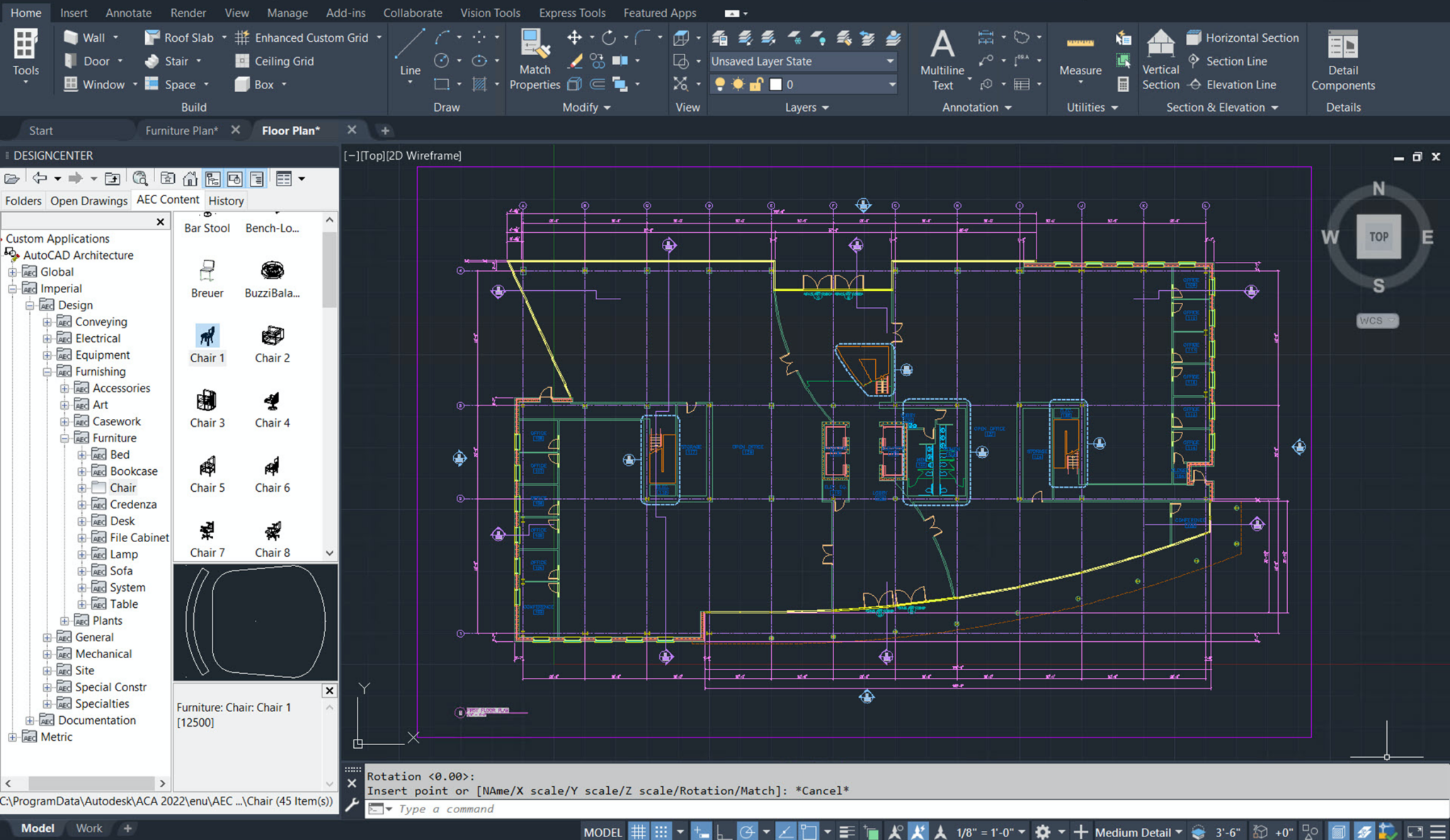Expand the Sofa folder in tree
This screenshot has height=840, width=1450.
point(82,571)
